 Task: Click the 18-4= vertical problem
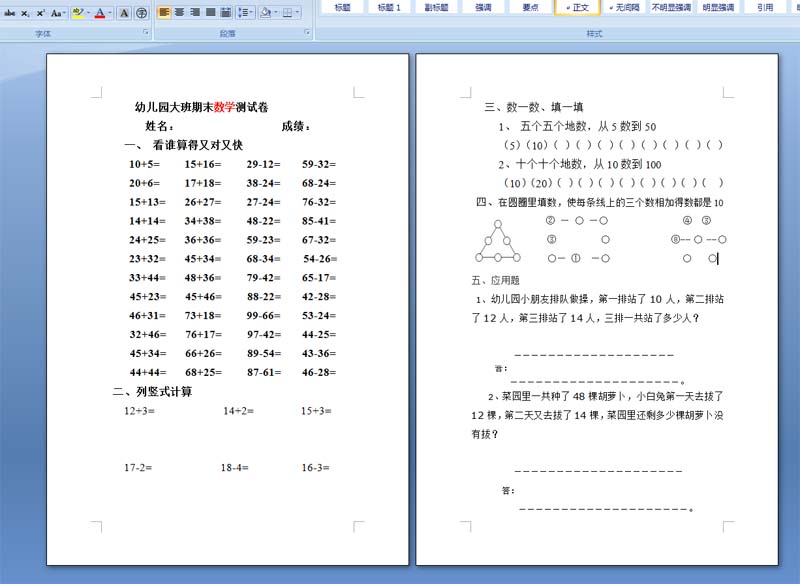click(x=234, y=467)
